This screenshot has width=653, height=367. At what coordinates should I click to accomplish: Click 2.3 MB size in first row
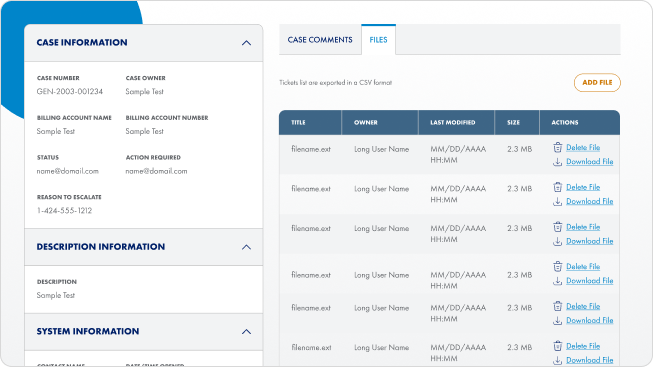point(519,149)
